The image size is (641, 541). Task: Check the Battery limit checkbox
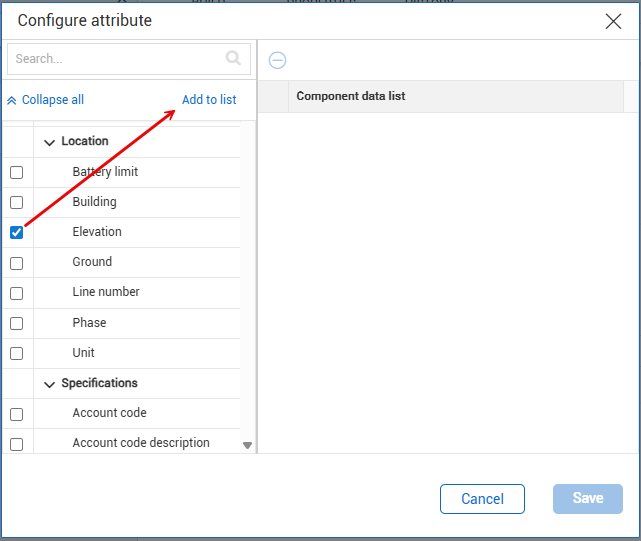16,172
